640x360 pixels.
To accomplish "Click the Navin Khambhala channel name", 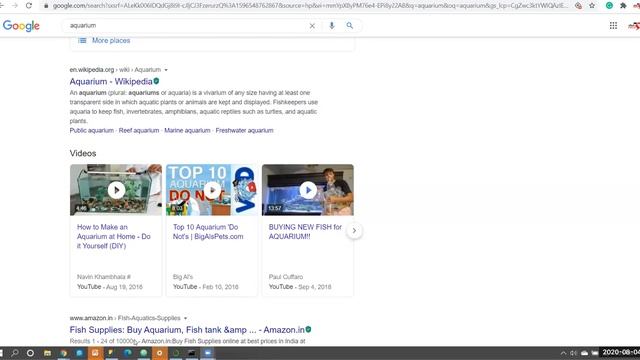I will (x=104, y=277).
